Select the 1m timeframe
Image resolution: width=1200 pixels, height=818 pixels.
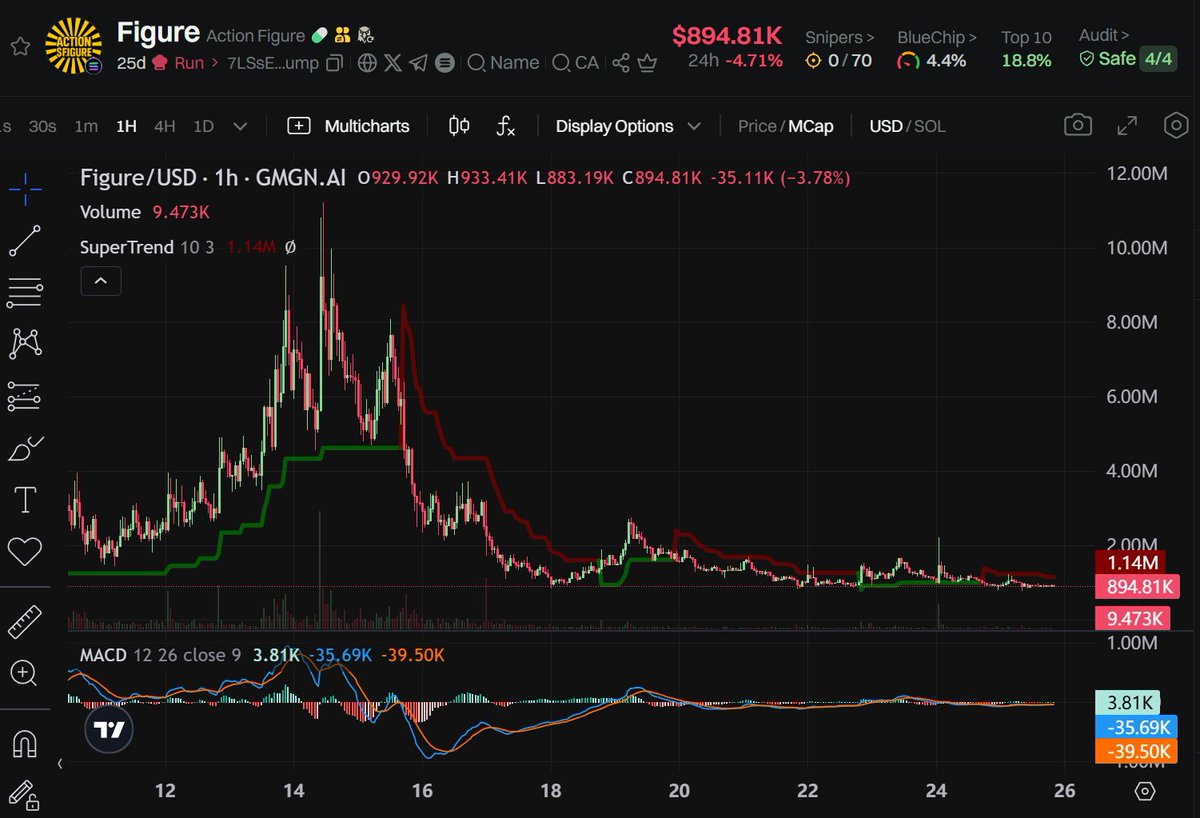86,126
